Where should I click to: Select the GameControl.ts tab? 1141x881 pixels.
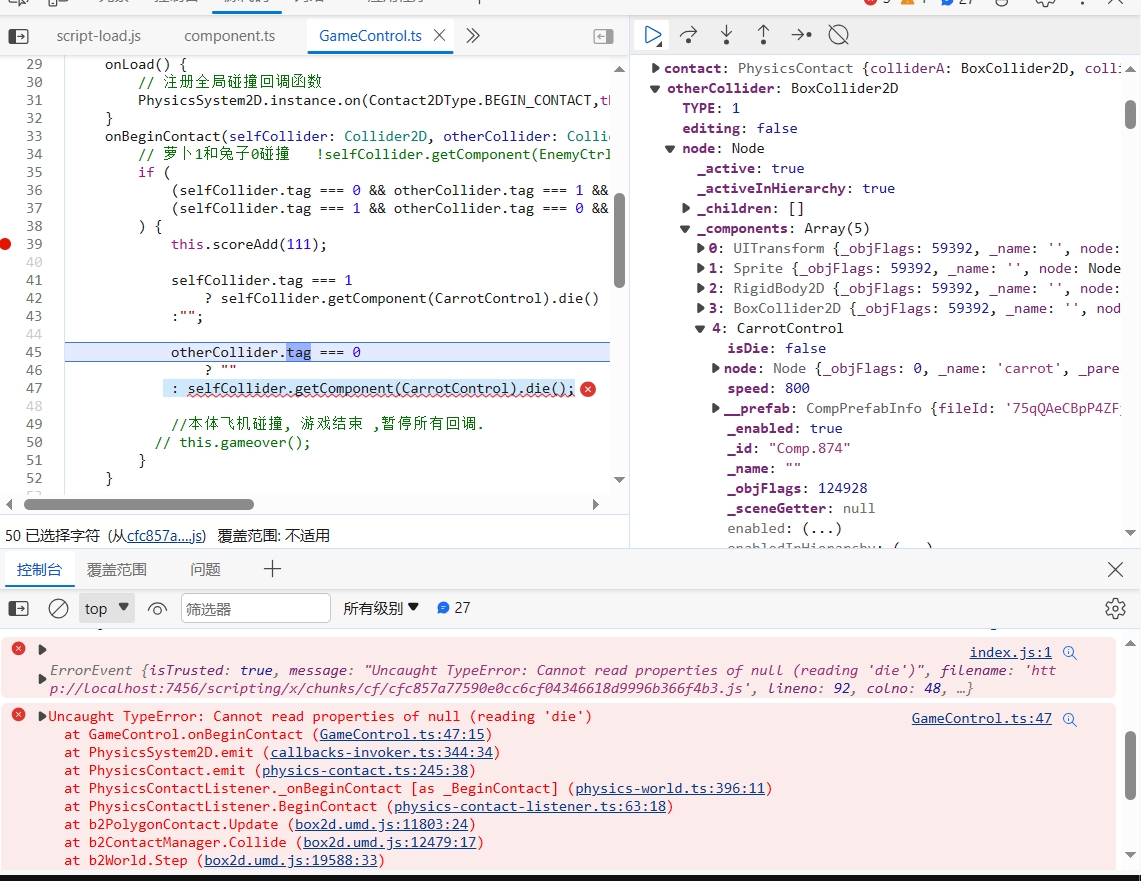tap(370, 36)
